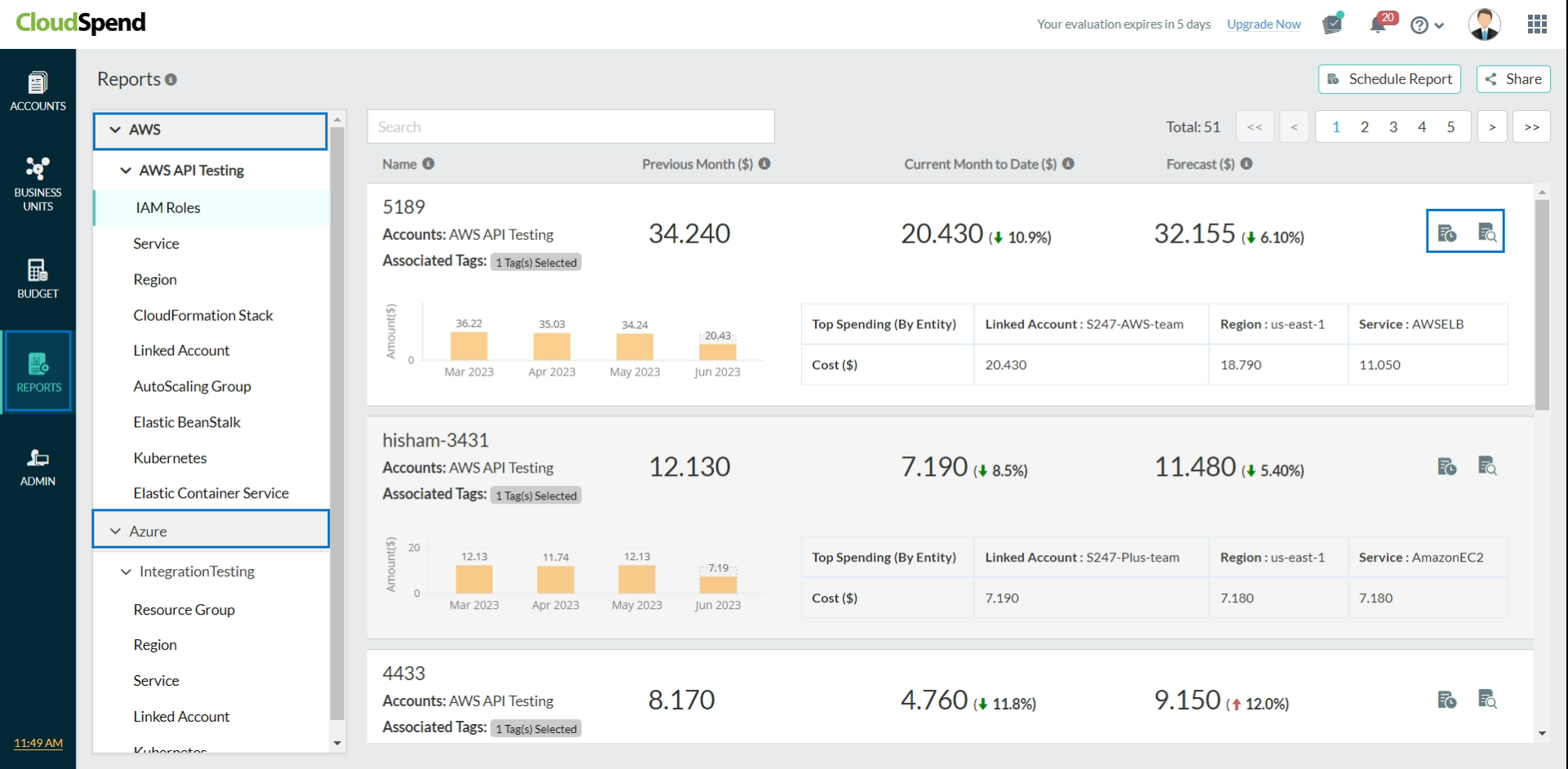Open the apps grid launcher

point(1537,24)
